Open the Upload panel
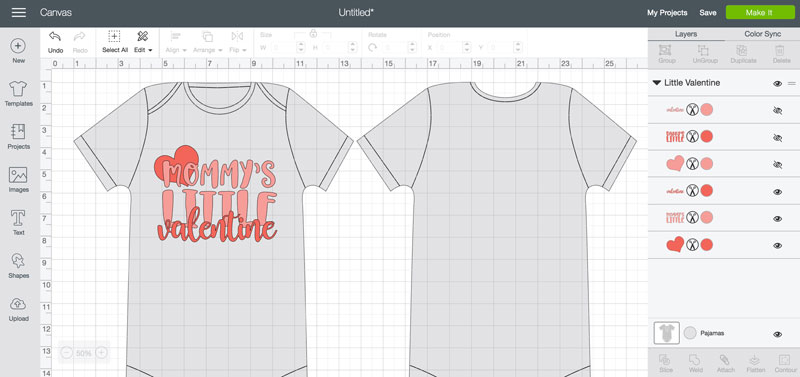This screenshot has width=800, height=377. pyautogui.click(x=18, y=309)
